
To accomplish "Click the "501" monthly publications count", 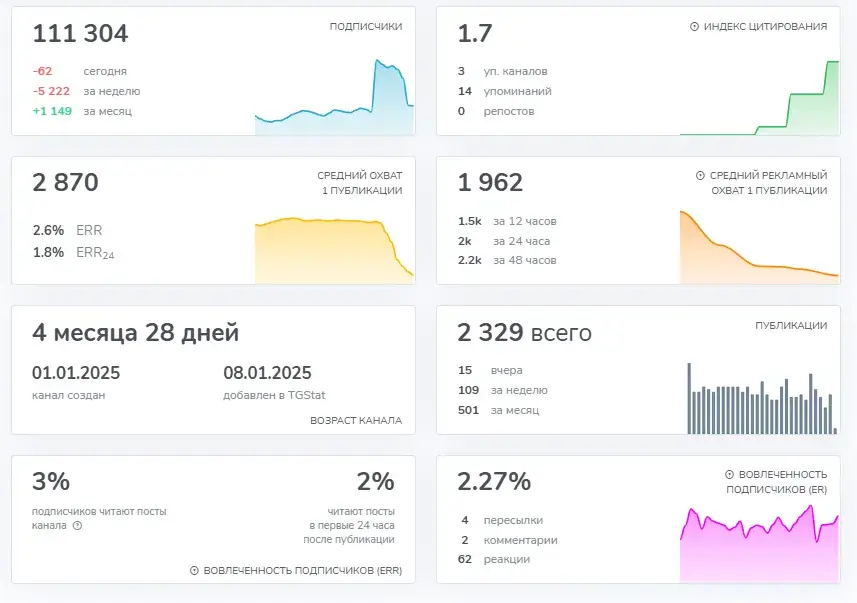I will point(468,410).
